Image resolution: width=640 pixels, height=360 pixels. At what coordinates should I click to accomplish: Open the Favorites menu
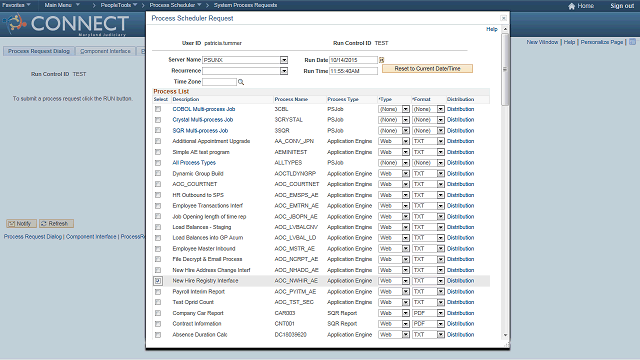(16, 5)
